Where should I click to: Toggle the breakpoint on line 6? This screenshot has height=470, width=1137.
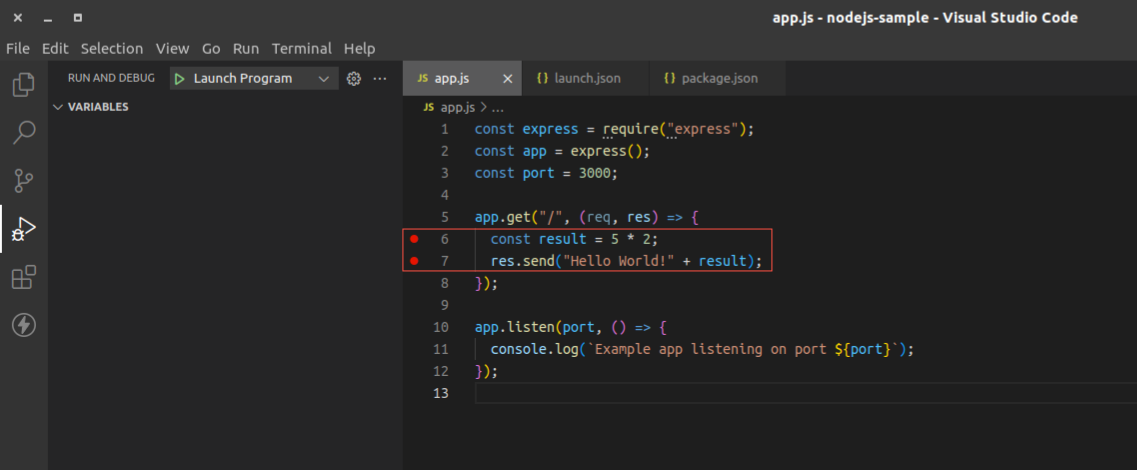pyautogui.click(x=414, y=239)
